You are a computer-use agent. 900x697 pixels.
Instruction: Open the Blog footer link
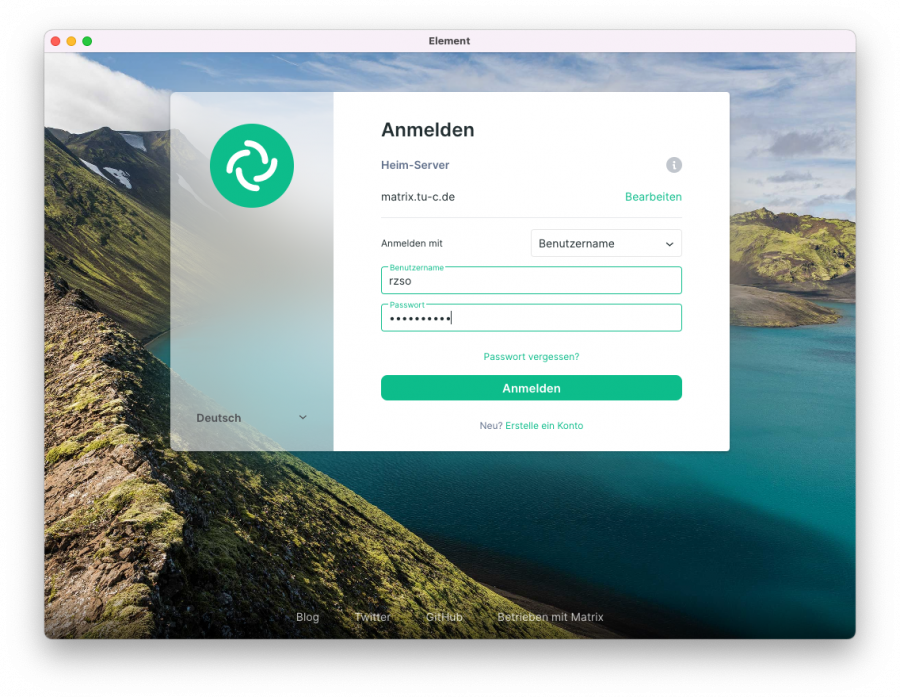click(307, 617)
